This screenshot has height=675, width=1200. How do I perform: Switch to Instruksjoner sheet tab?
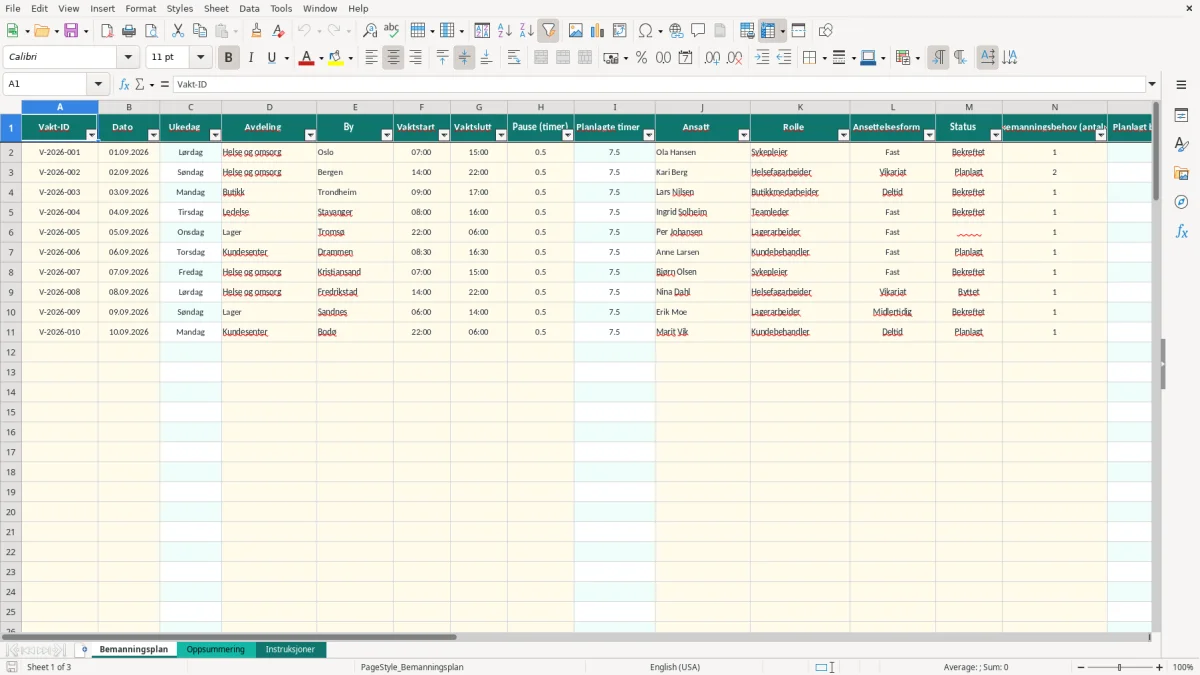(290, 649)
